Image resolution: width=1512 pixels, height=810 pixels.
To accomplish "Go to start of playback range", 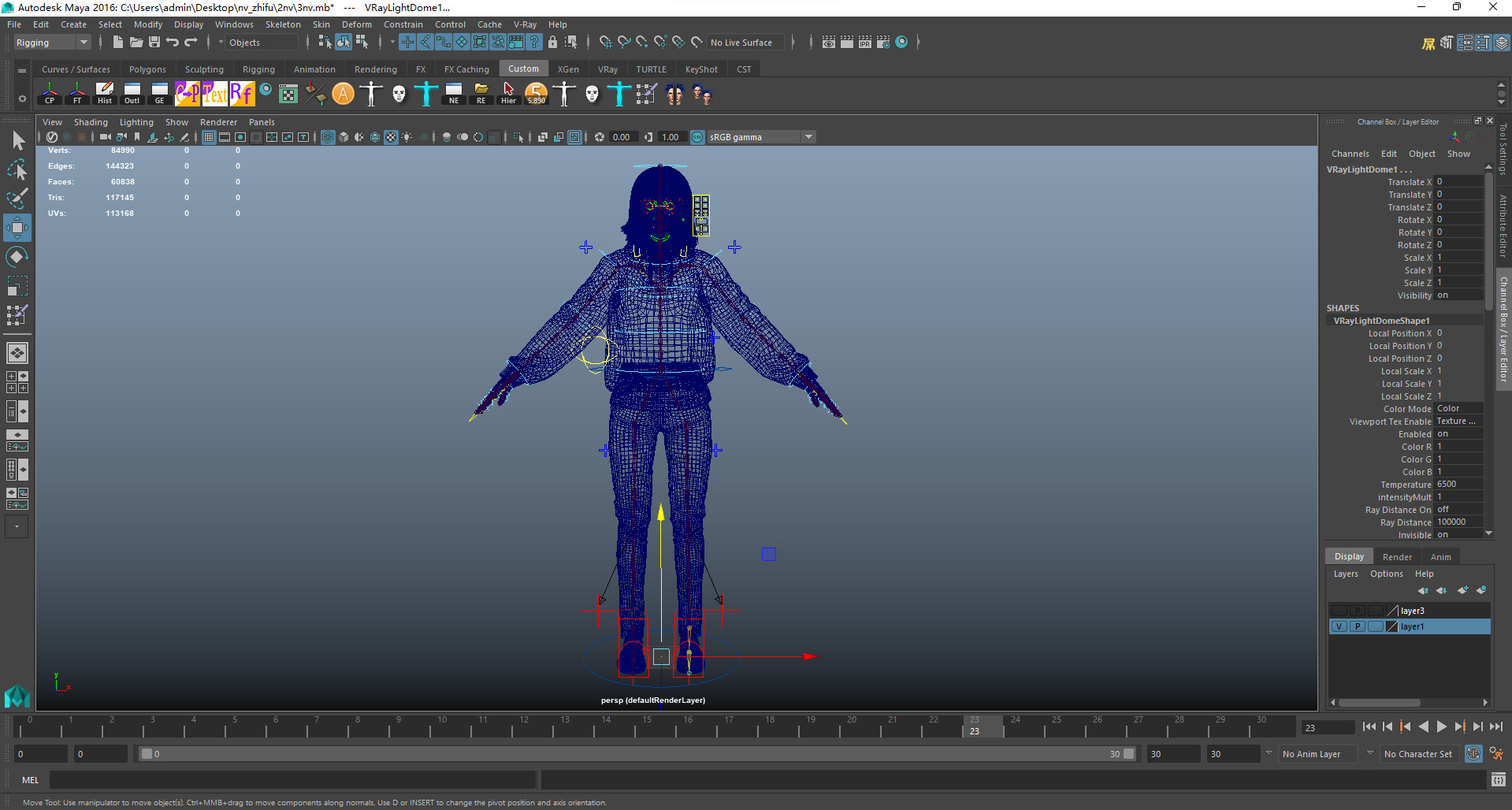I will [x=1369, y=726].
